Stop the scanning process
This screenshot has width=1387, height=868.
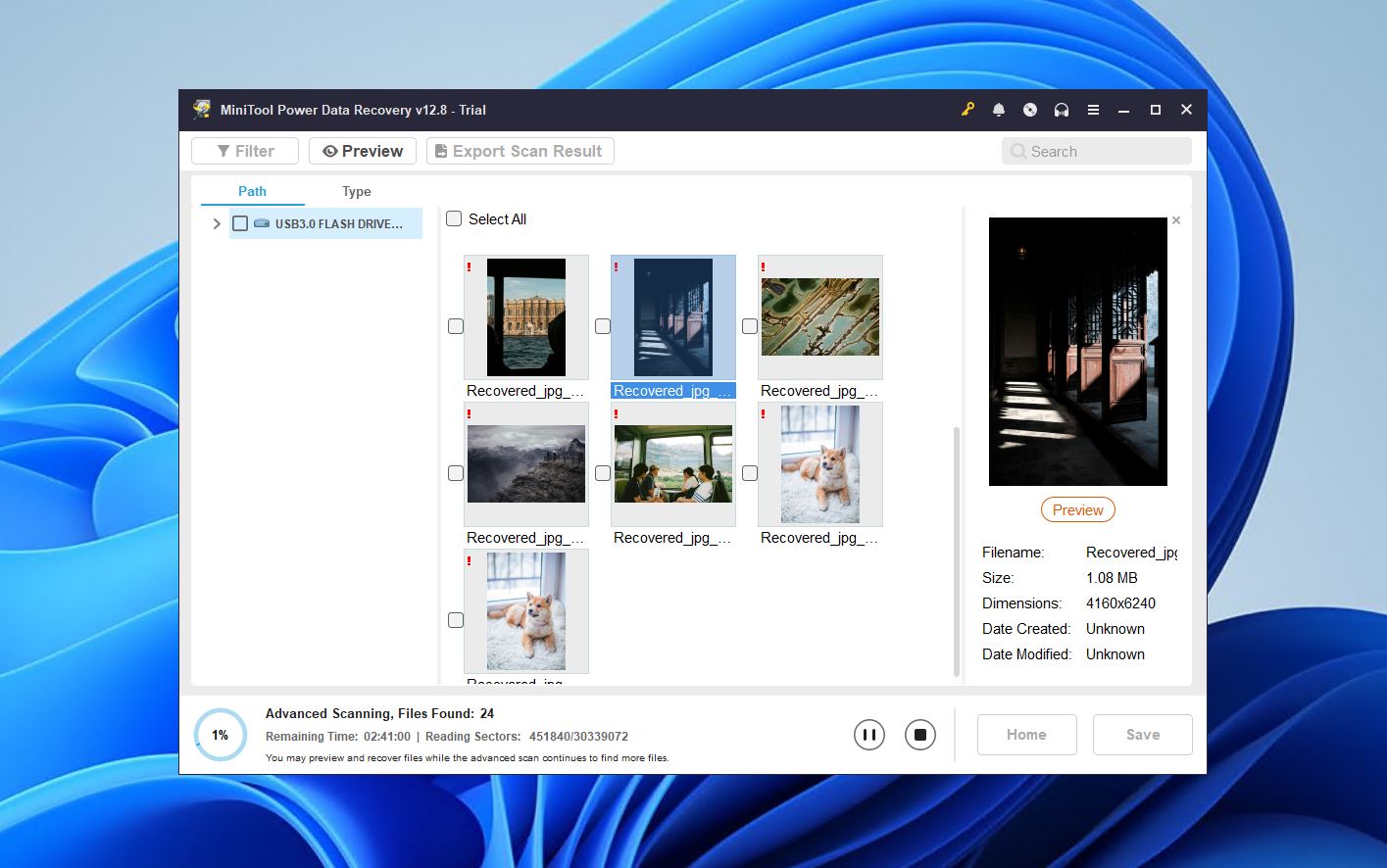coord(919,735)
